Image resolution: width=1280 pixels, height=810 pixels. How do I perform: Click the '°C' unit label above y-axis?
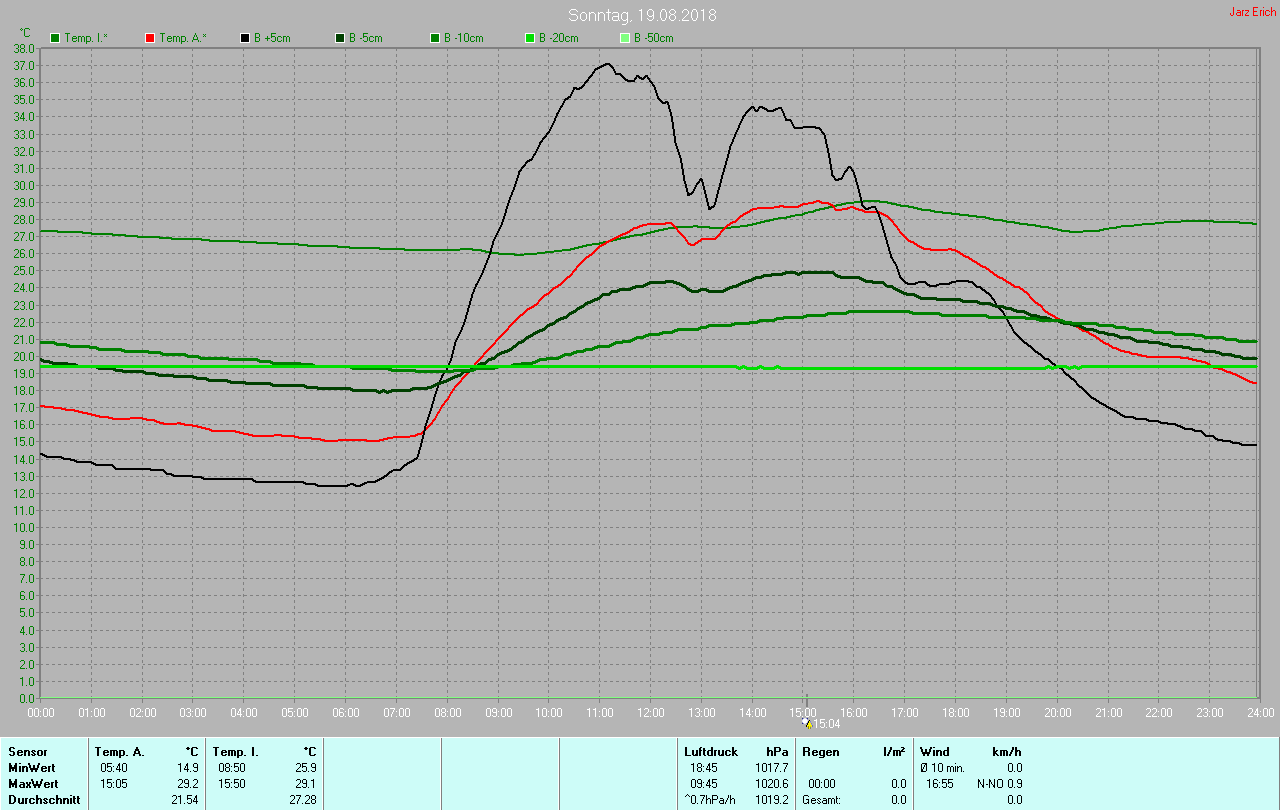coord(26,33)
